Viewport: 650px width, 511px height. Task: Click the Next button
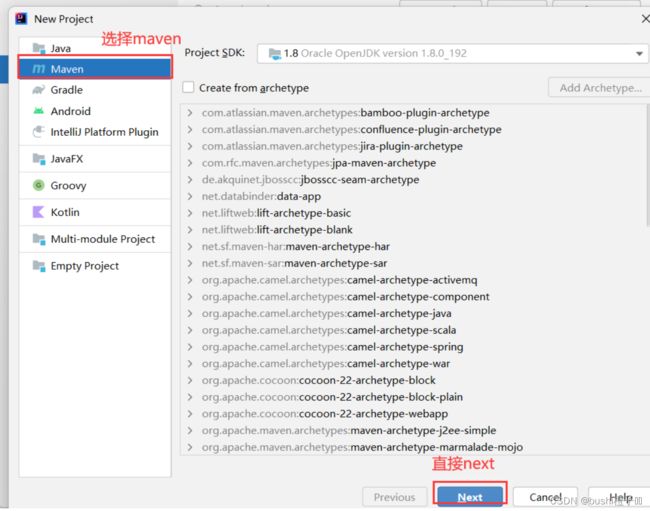click(x=470, y=496)
